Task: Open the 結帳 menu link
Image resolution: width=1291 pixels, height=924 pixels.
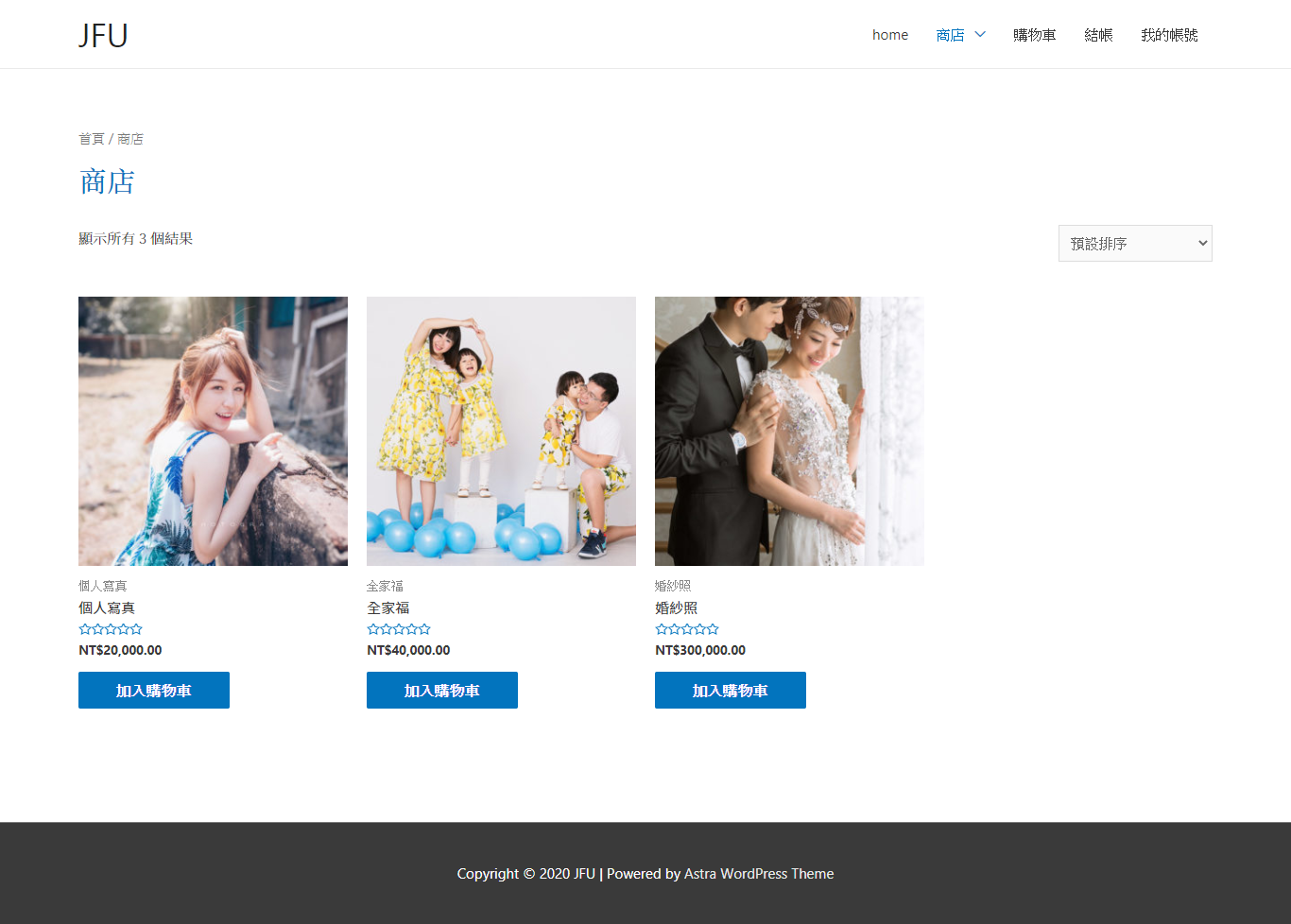Action: pyautogui.click(x=1098, y=35)
